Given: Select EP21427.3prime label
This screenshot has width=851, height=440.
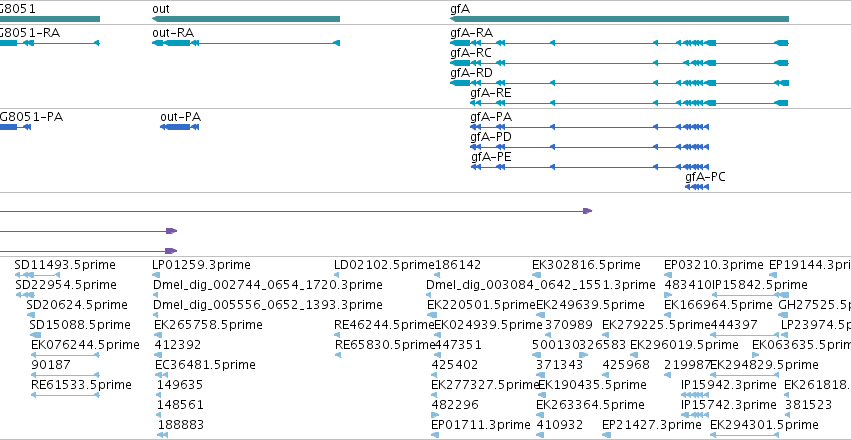Looking at the screenshot, I should 652,425.
